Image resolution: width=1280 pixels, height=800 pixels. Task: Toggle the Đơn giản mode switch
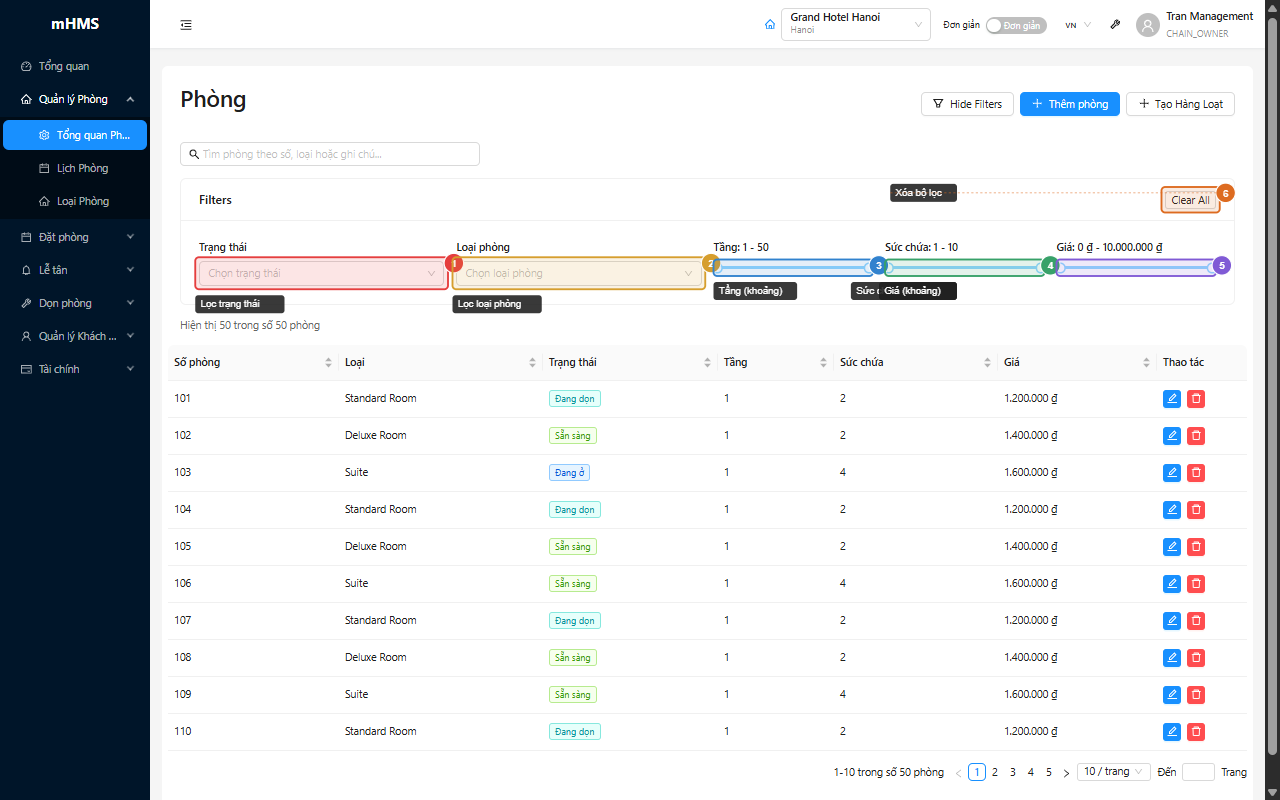click(x=1016, y=25)
